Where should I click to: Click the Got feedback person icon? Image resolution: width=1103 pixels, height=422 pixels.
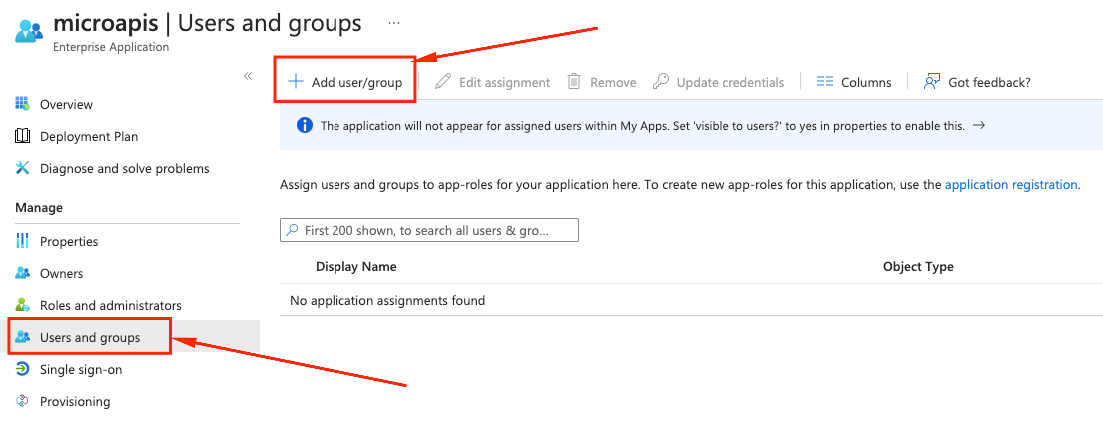(932, 82)
